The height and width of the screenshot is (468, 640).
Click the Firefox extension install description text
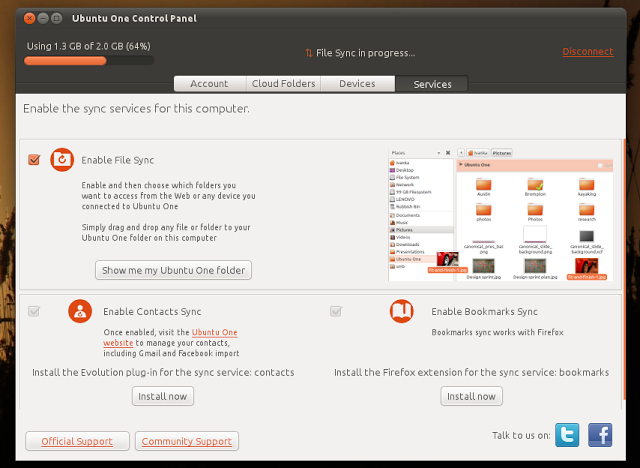(x=471, y=372)
